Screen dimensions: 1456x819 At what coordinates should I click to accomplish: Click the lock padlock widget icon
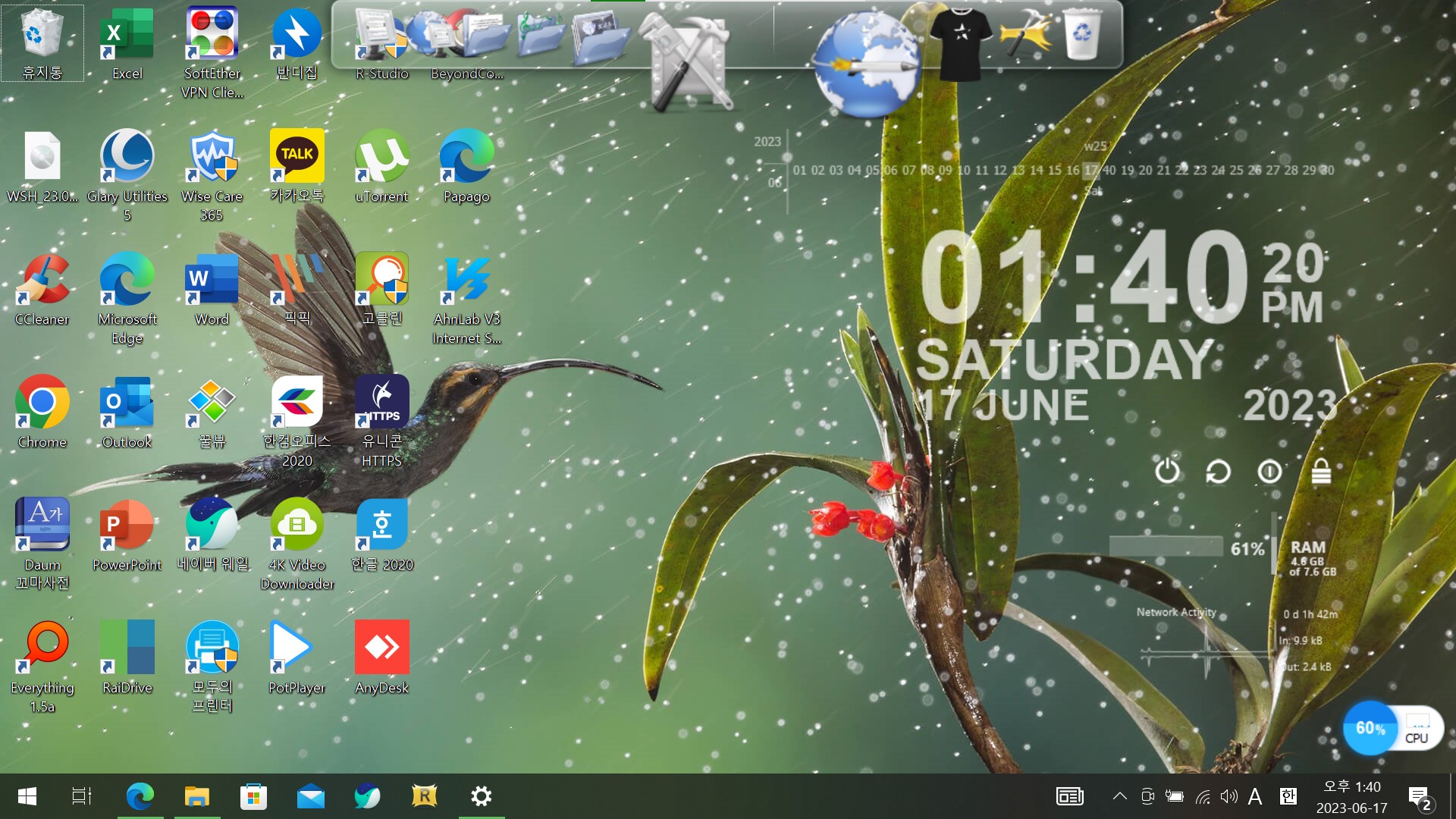[x=1321, y=471]
